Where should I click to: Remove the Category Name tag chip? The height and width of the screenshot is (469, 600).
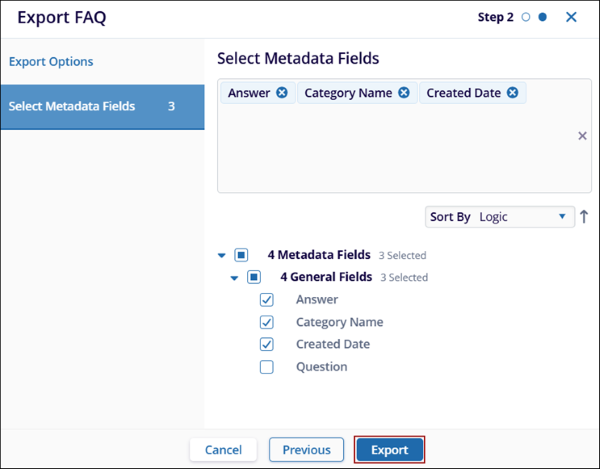click(x=404, y=93)
